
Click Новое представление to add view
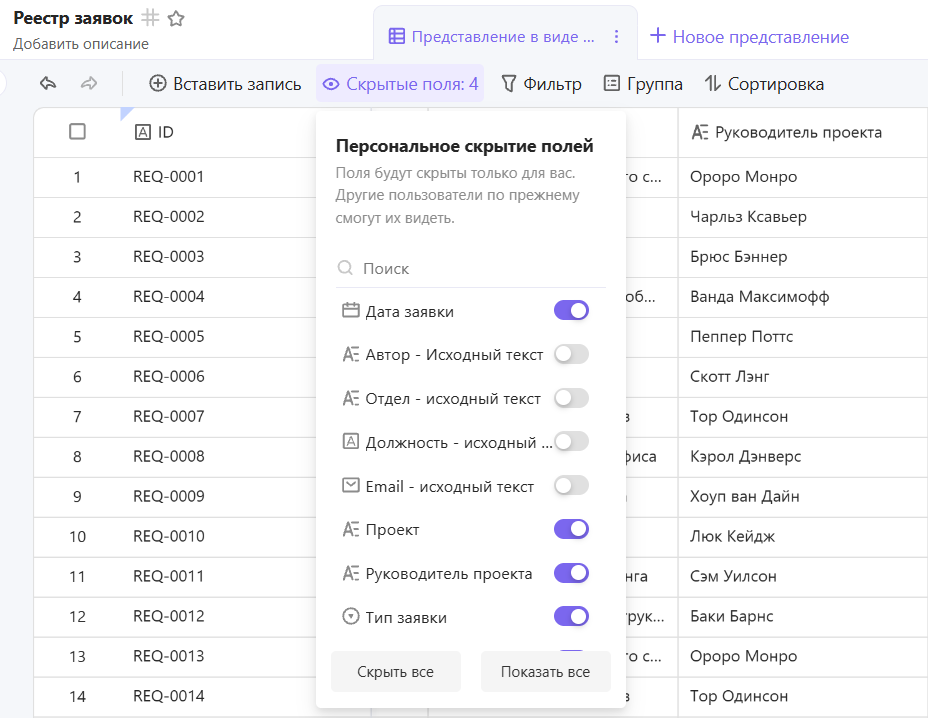pos(749,37)
